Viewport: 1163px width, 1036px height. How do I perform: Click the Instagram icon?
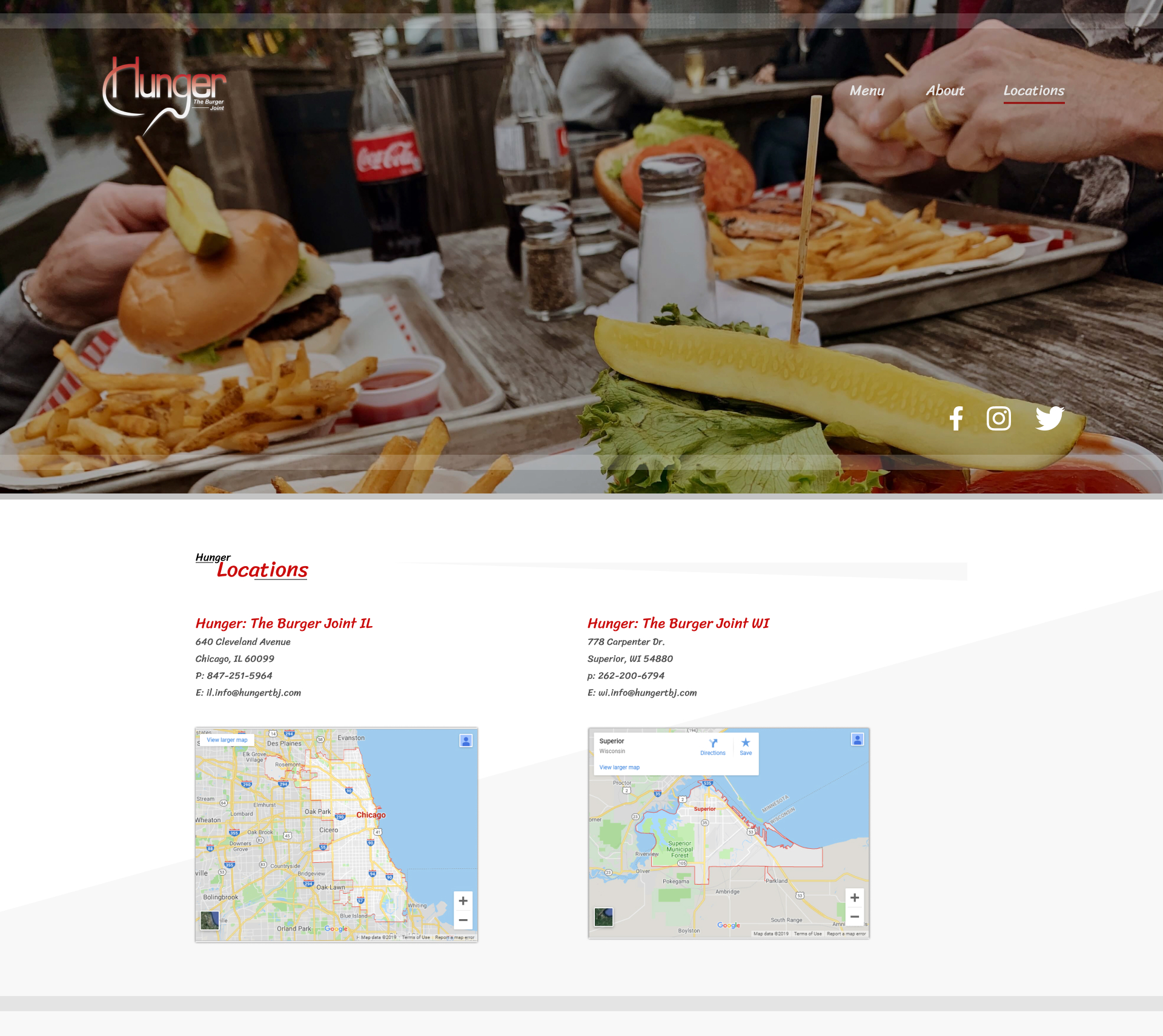point(999,418)
